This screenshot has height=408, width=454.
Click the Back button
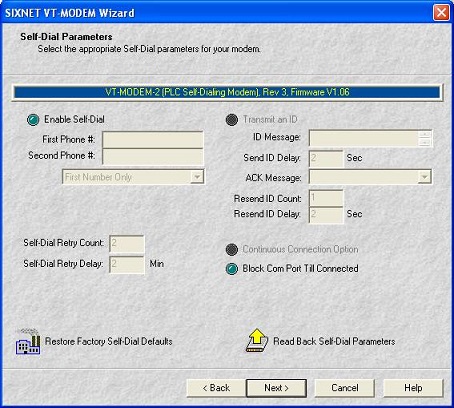[216, 388]
